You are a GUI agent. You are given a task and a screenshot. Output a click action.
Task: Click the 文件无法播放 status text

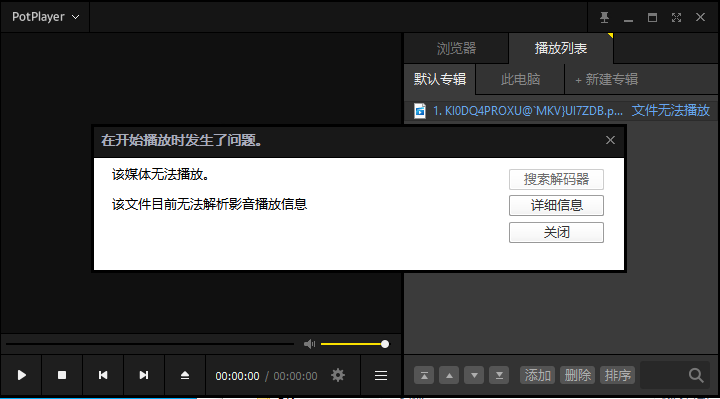tap(671, 110)
